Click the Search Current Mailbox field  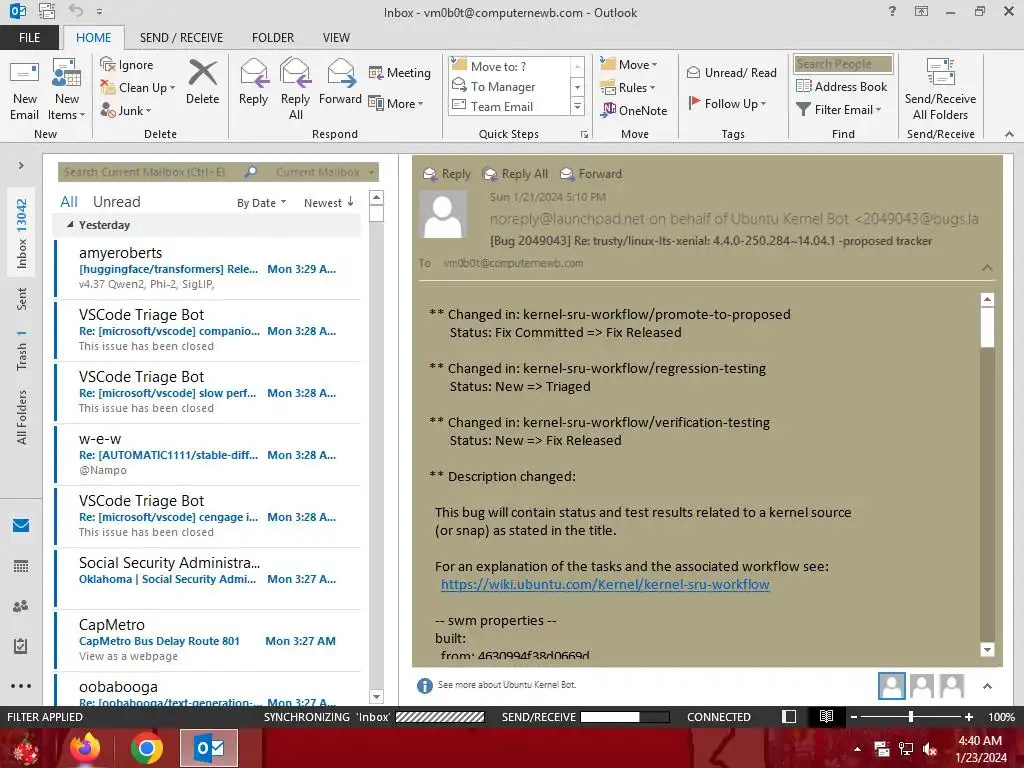point(152,172)
